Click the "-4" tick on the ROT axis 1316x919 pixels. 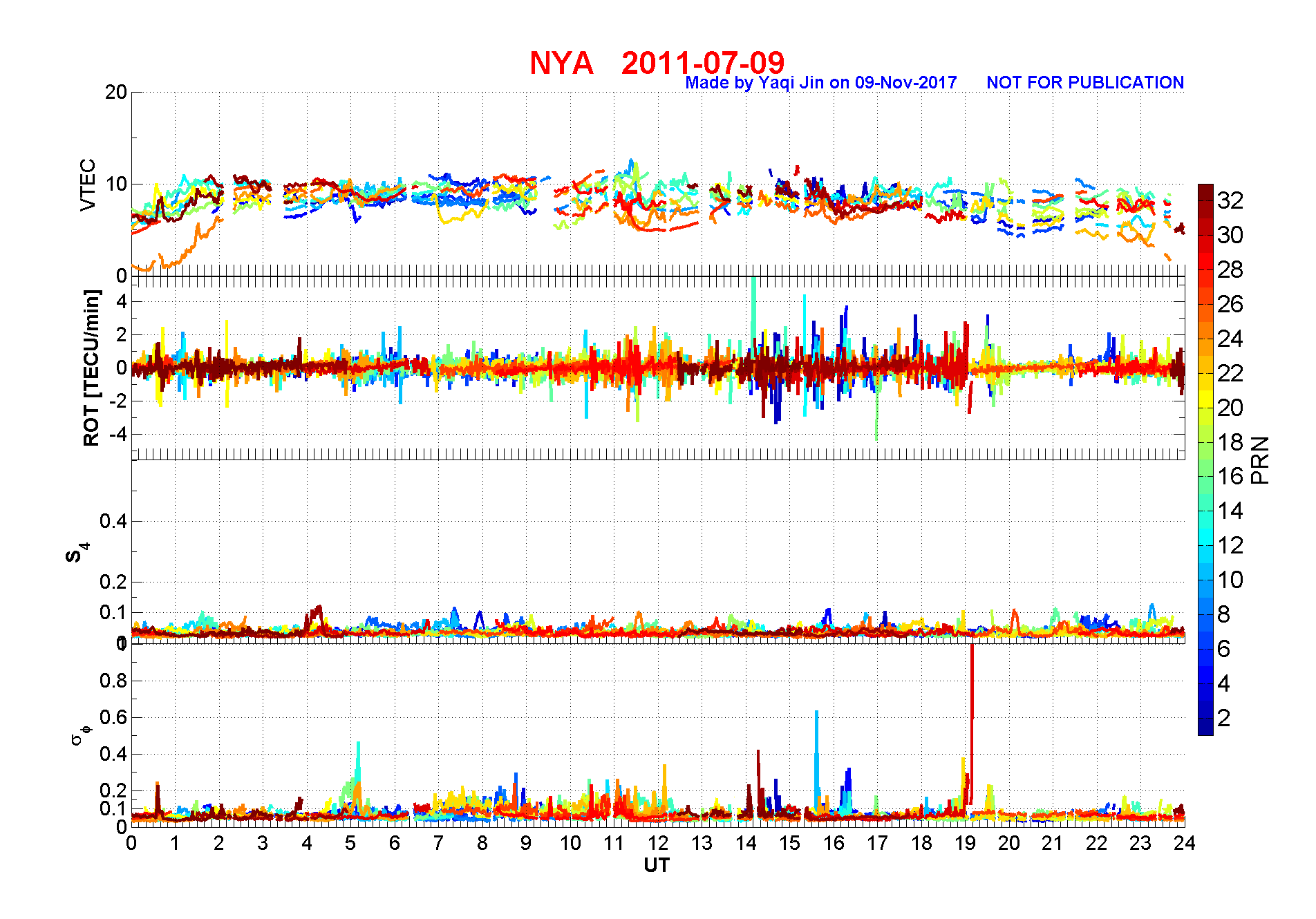[117, 434]
